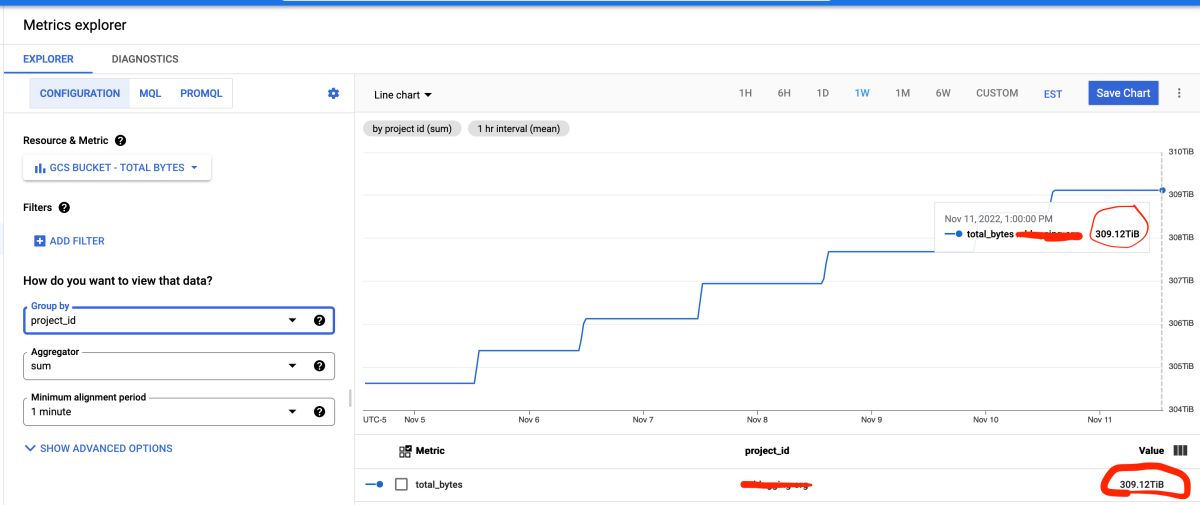Open help for Group by field
1200x505 pixels.
(x=319, y=320)
